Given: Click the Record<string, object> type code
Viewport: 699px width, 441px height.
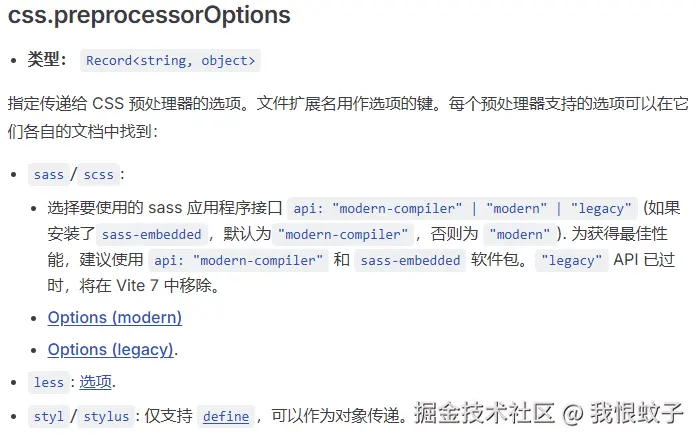Looking at the screenshot, I should pyautogui.click(x=170, y=61).
